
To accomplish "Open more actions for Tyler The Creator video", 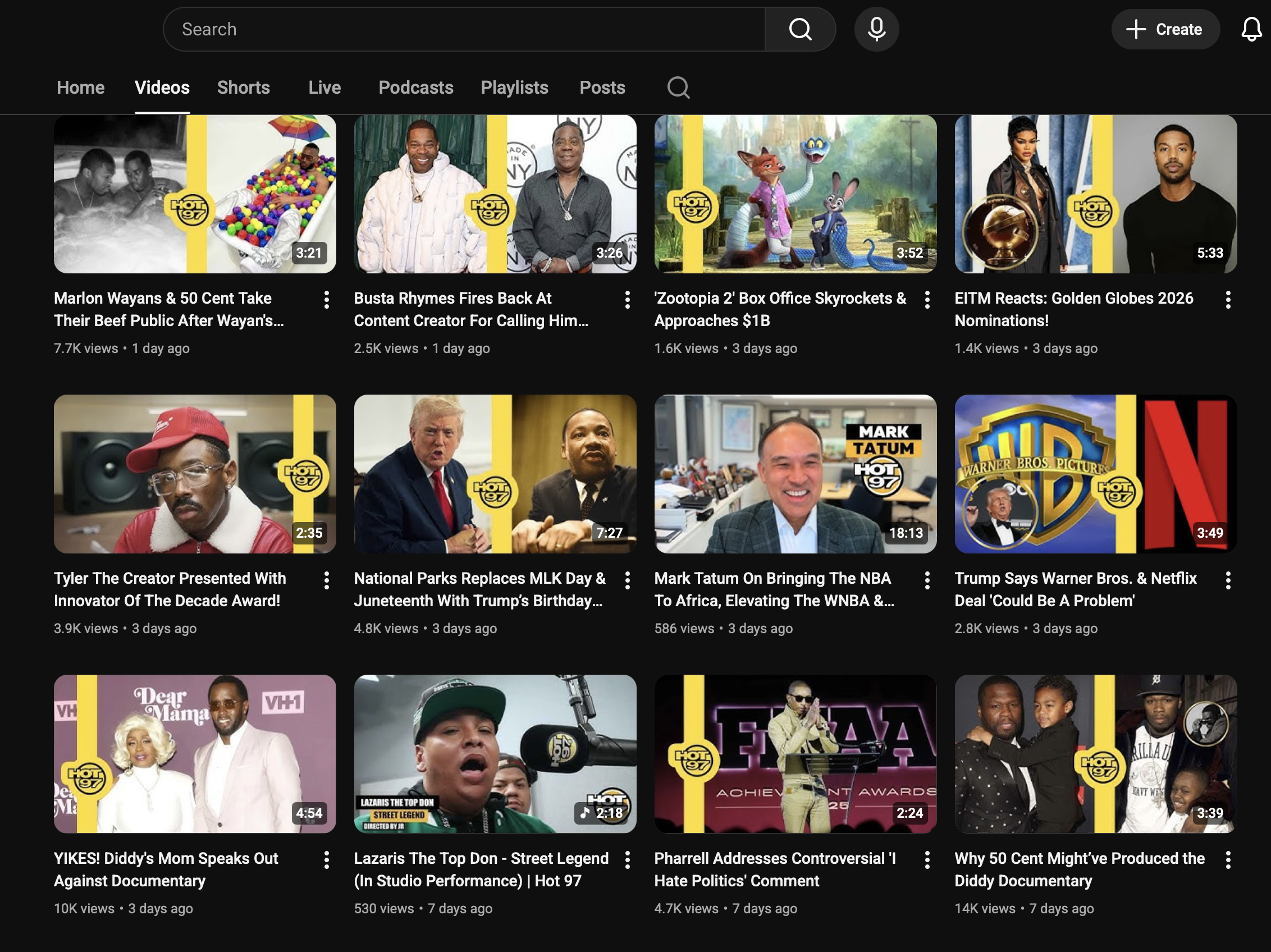I will [x=326, y=580].
